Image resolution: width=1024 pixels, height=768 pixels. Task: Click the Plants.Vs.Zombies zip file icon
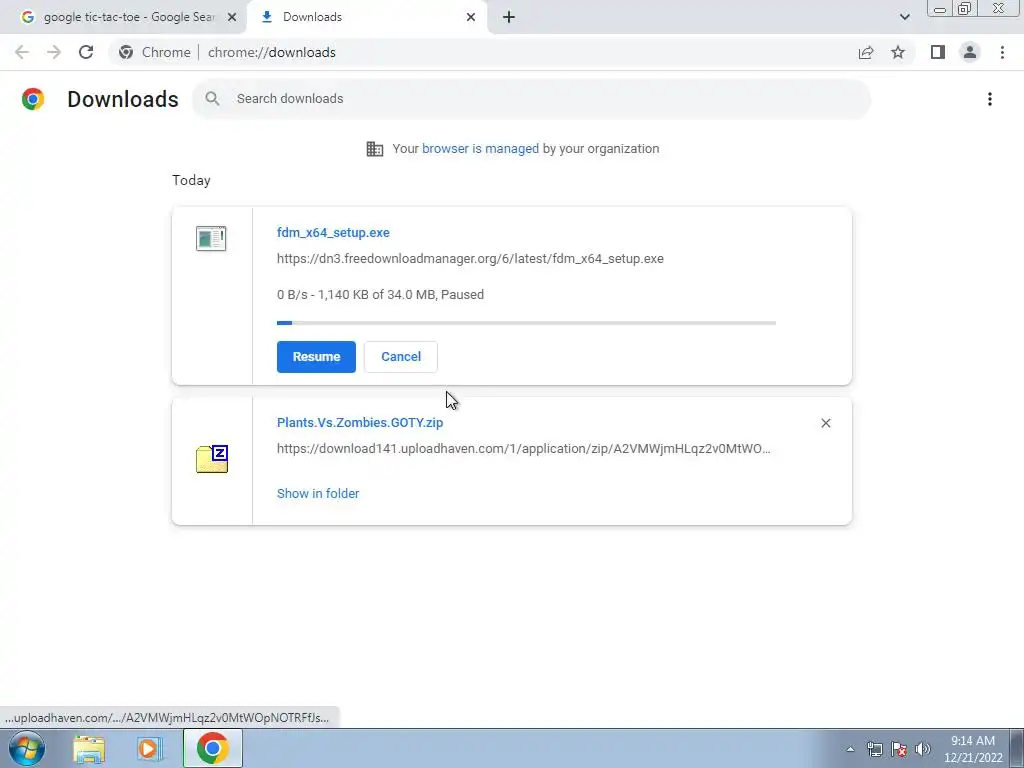pyautogui.click(x=212, y=458)
